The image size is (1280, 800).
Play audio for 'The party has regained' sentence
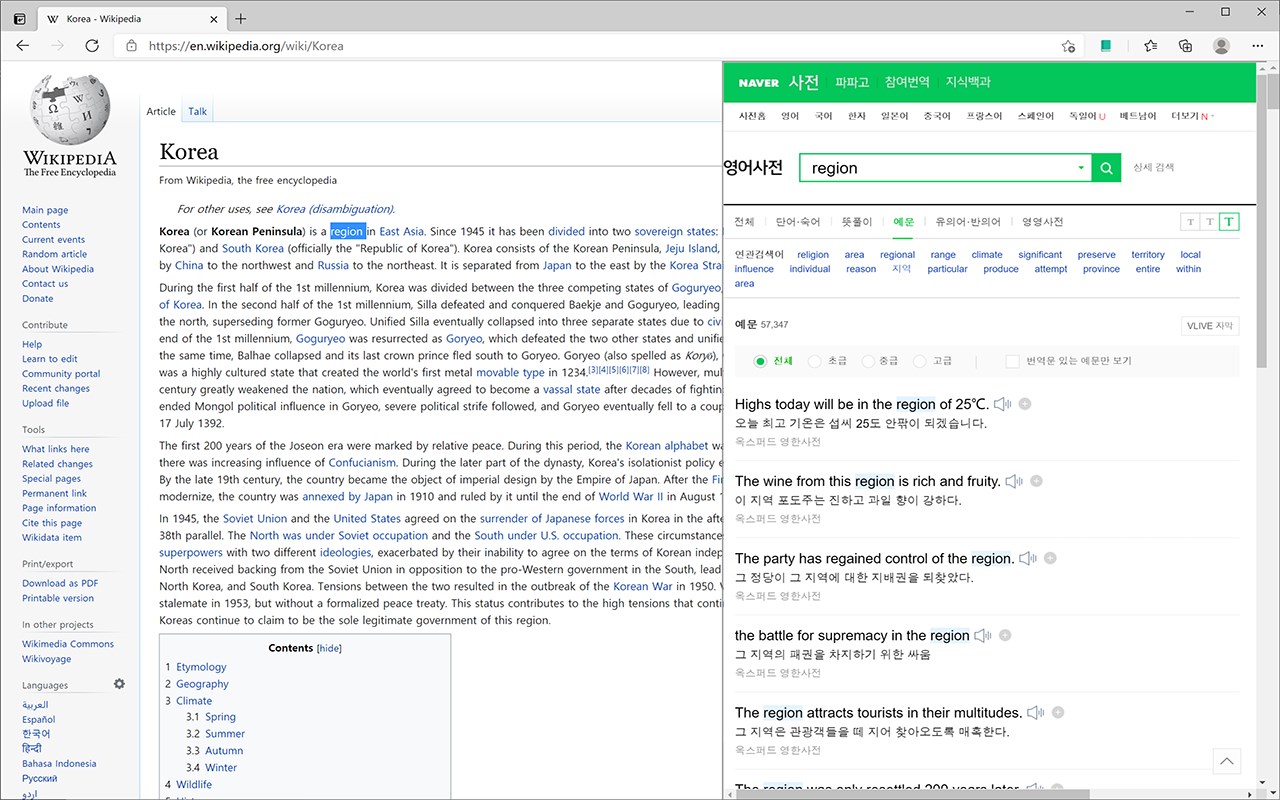pos(1028,558)
